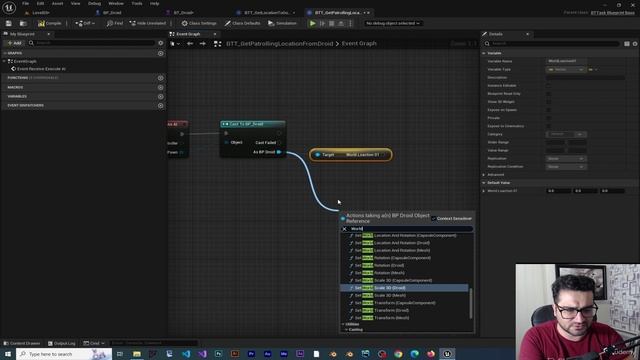Toggle Hide Unrelated nodes
640x360 pixels.
(148, 23)
